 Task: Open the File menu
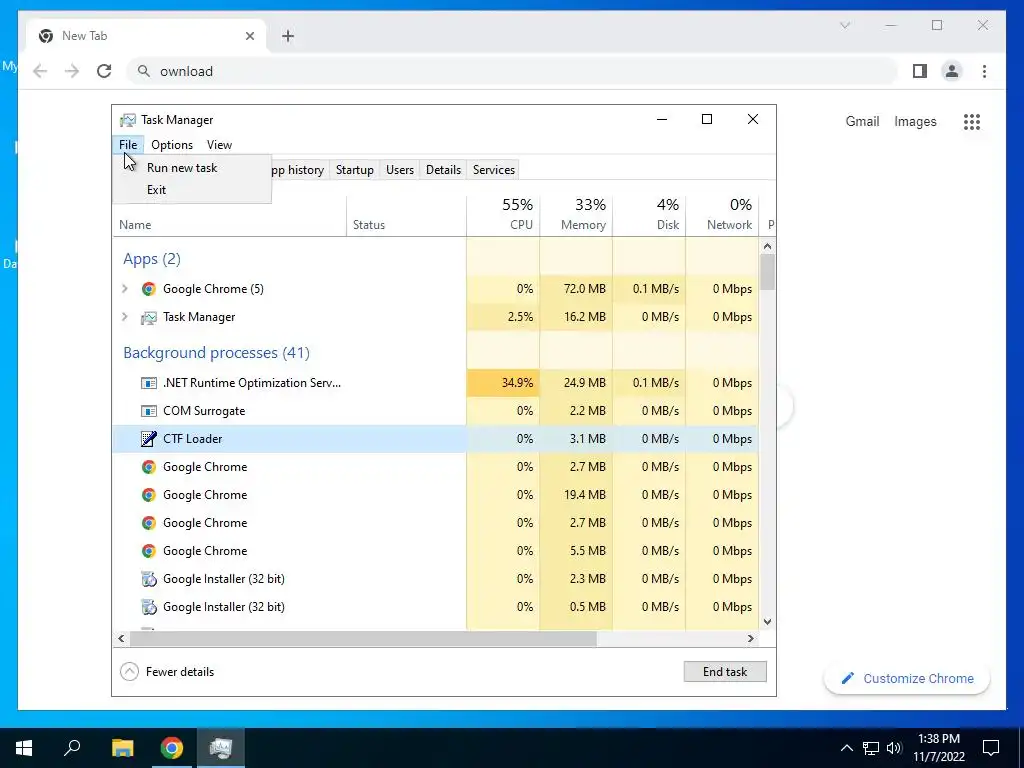click(128, 145)
